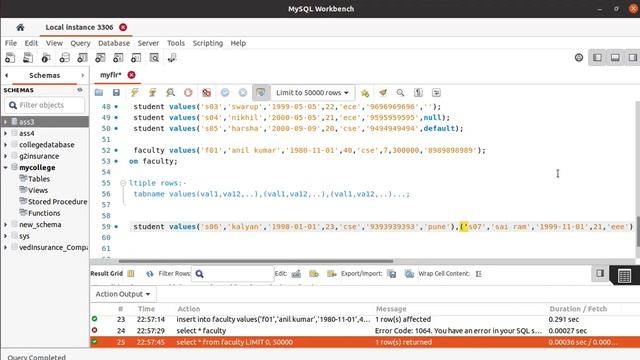Open the Query menu

[x=80, y=43]
